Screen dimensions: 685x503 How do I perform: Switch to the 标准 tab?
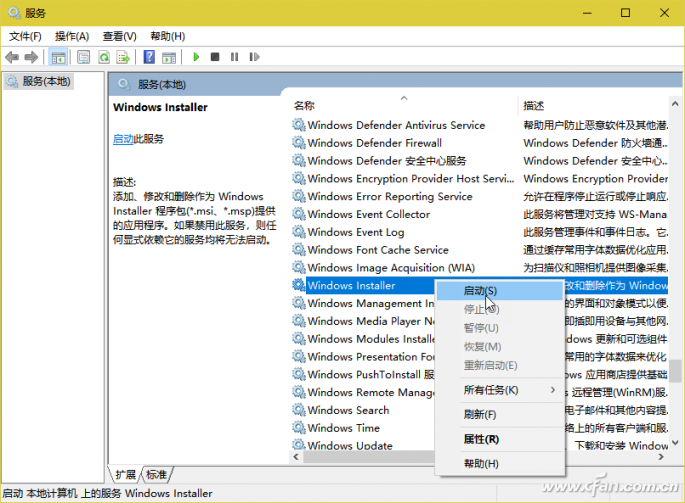[x=157, y=475]
